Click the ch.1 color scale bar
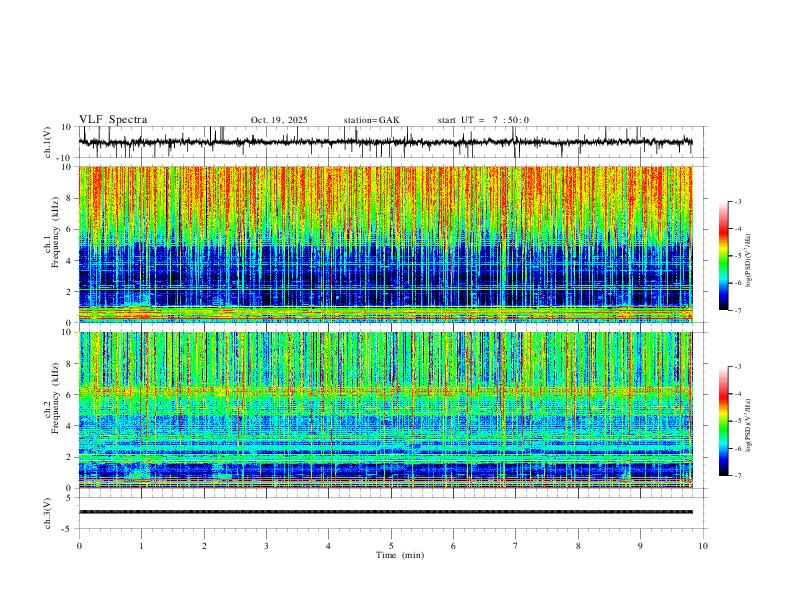The image size is (792, 612). tap(723, 256)
